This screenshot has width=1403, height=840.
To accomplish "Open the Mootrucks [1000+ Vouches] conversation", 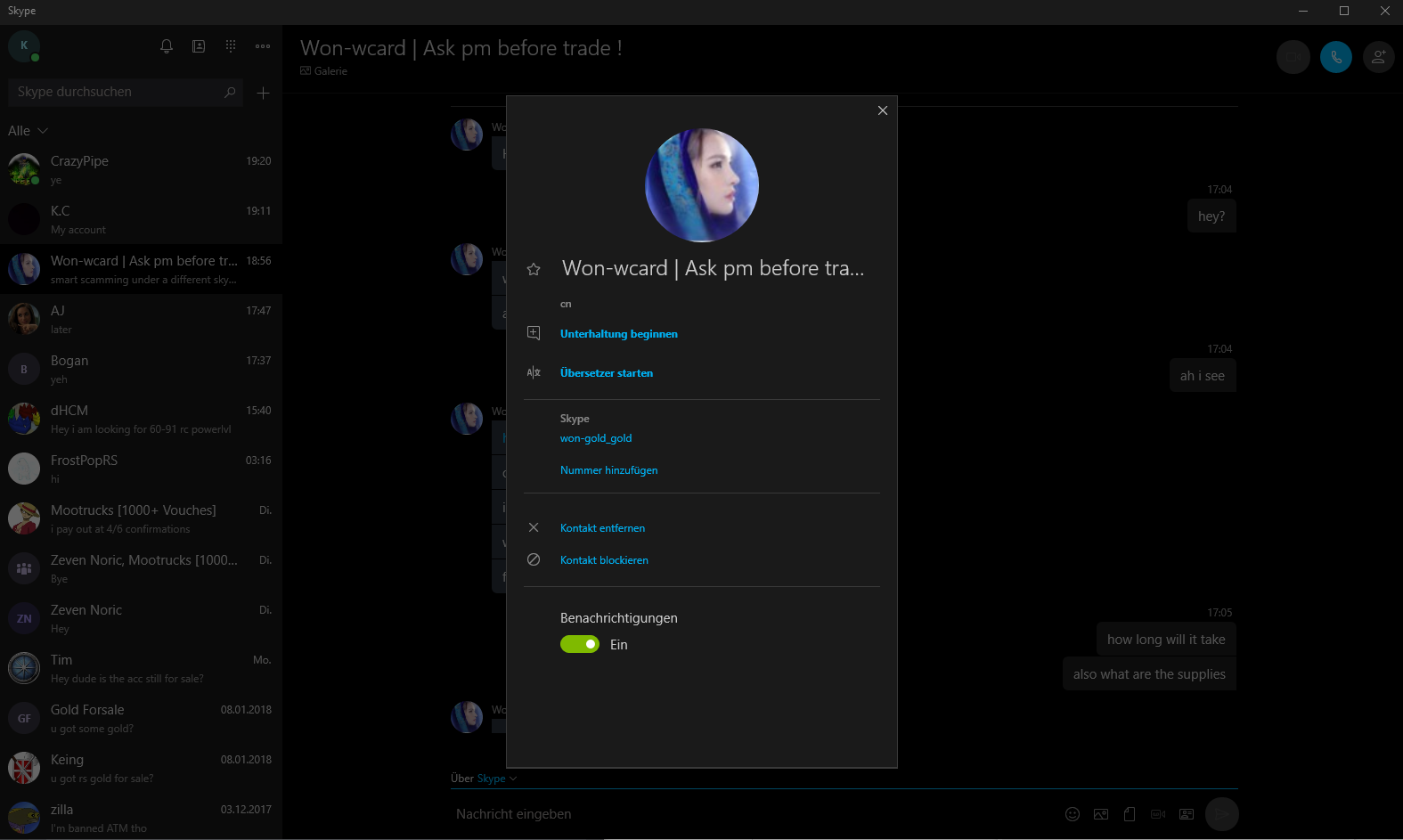I will (x=141, y=518).
